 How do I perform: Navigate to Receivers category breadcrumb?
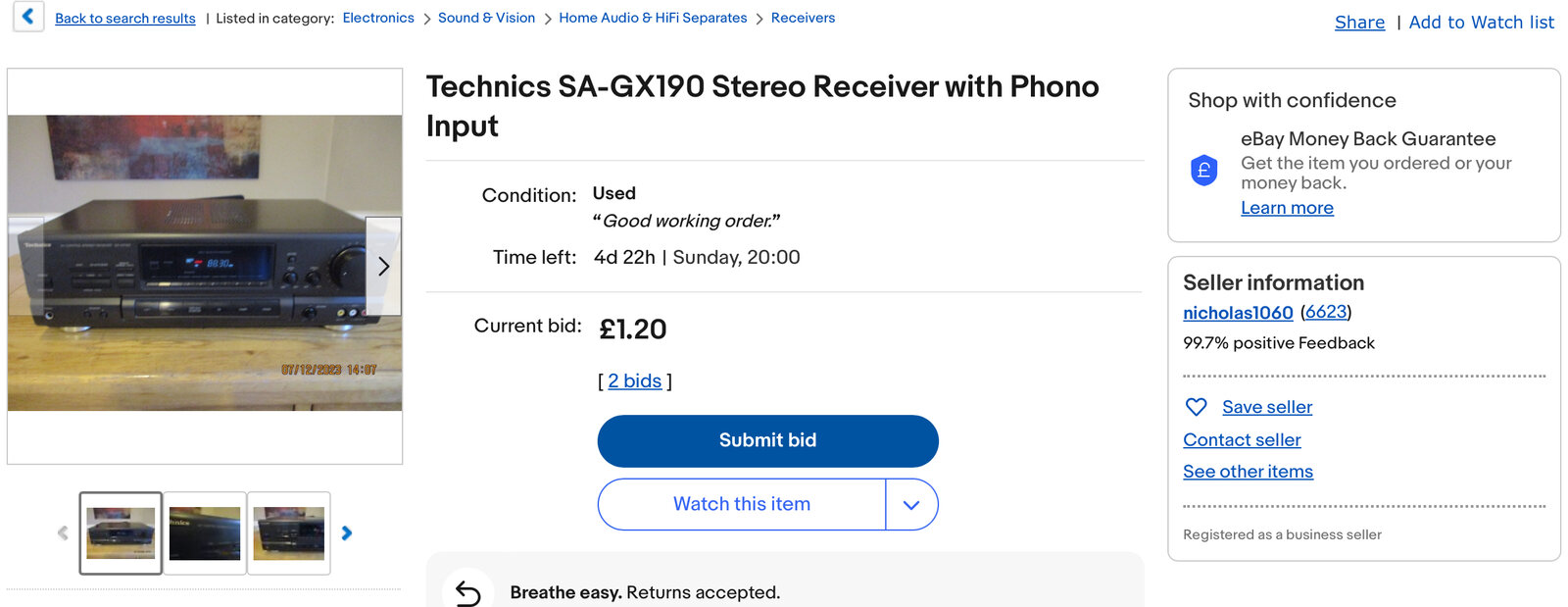tap(803, 18)
